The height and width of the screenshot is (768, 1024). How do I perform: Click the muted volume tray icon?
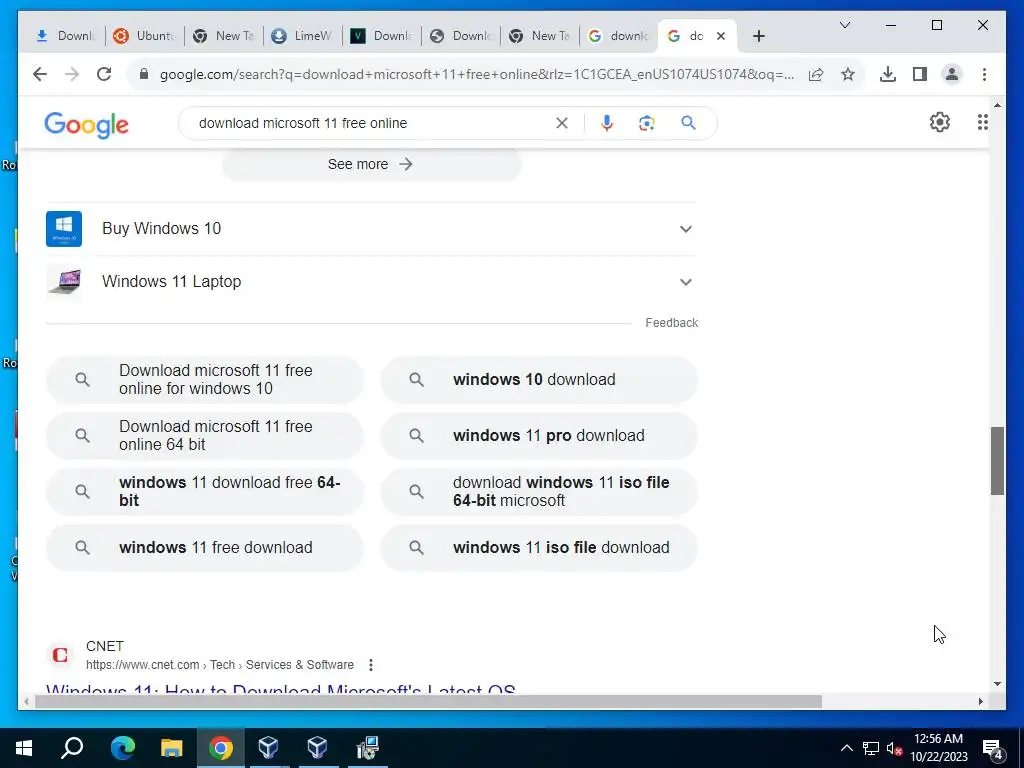(894, 748)
